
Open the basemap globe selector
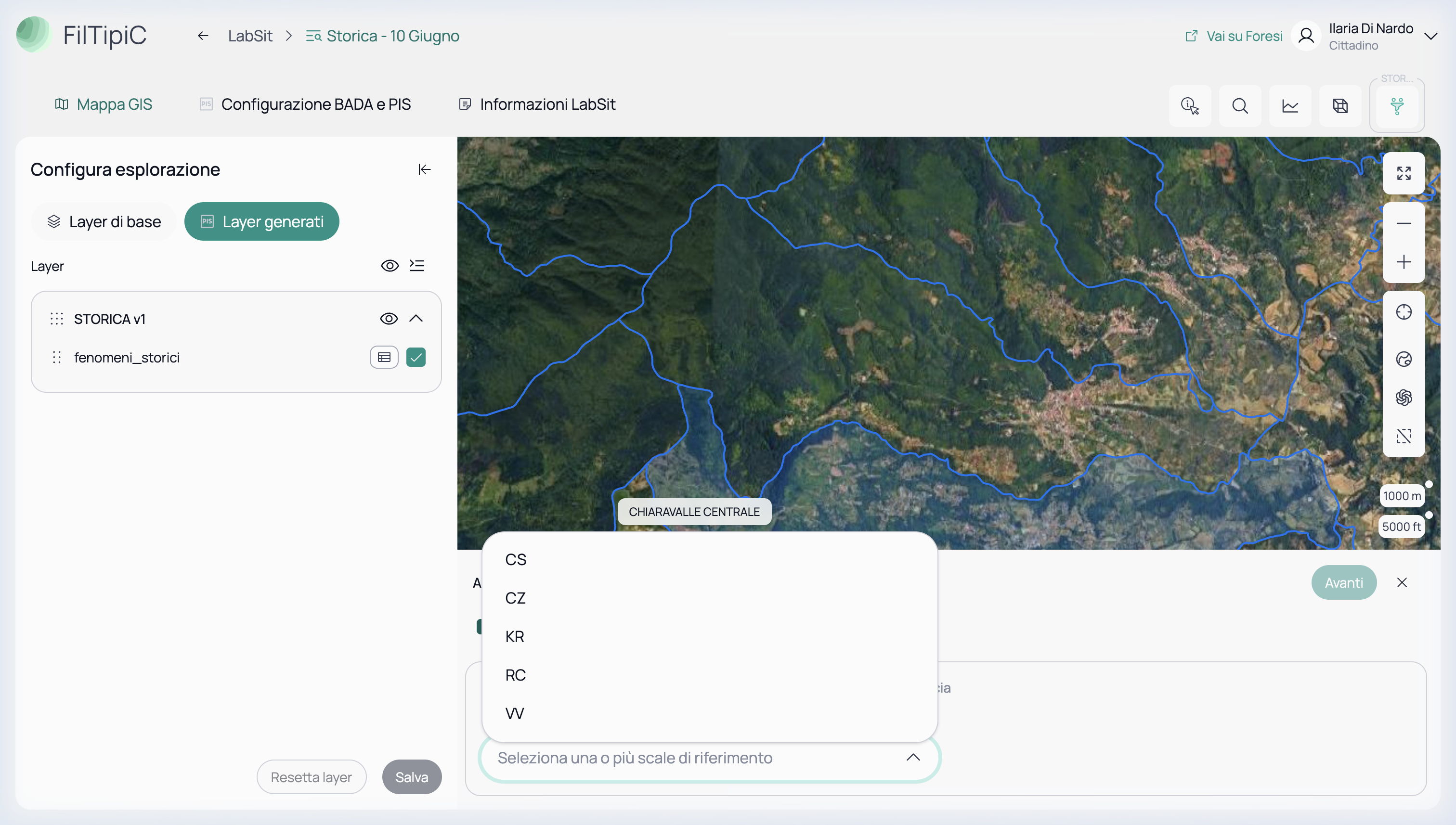(x=1404, y=359)
